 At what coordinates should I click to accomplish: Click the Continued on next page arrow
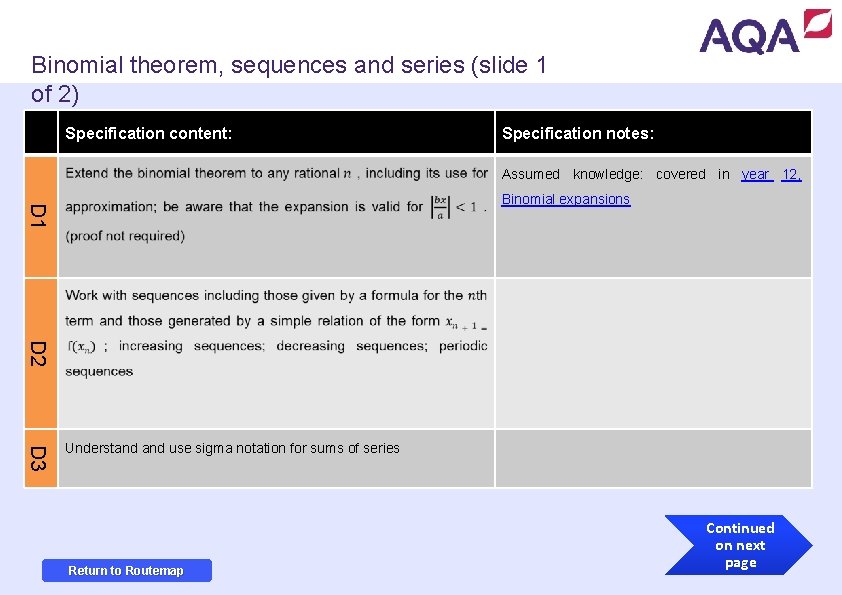(x=741, y=546)
